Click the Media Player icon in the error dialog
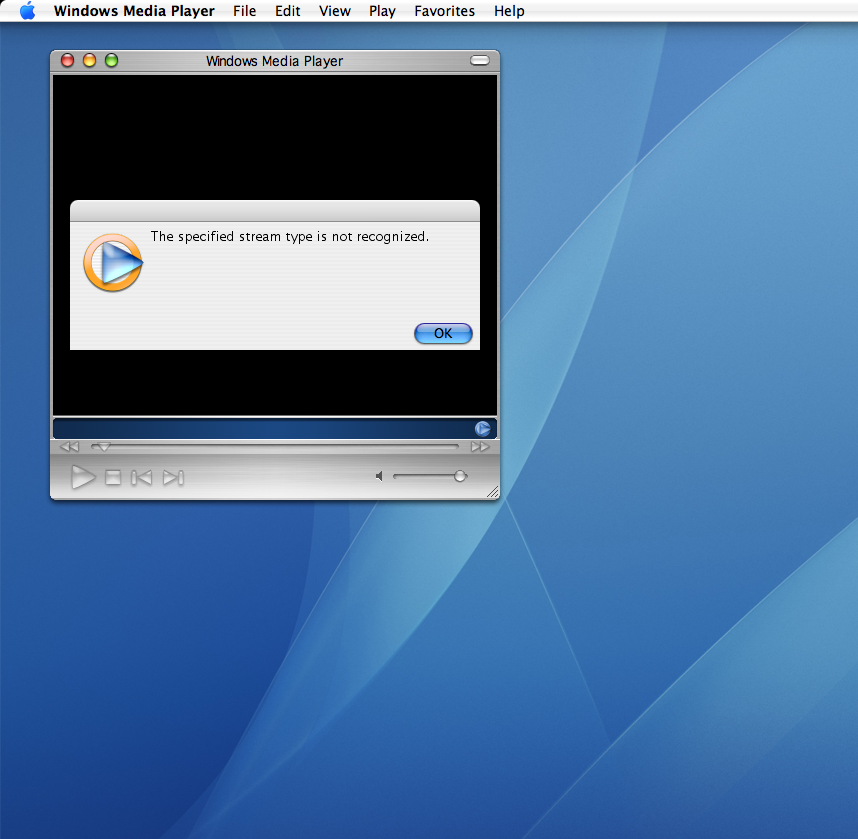858x839 pixels. (113, 263)
